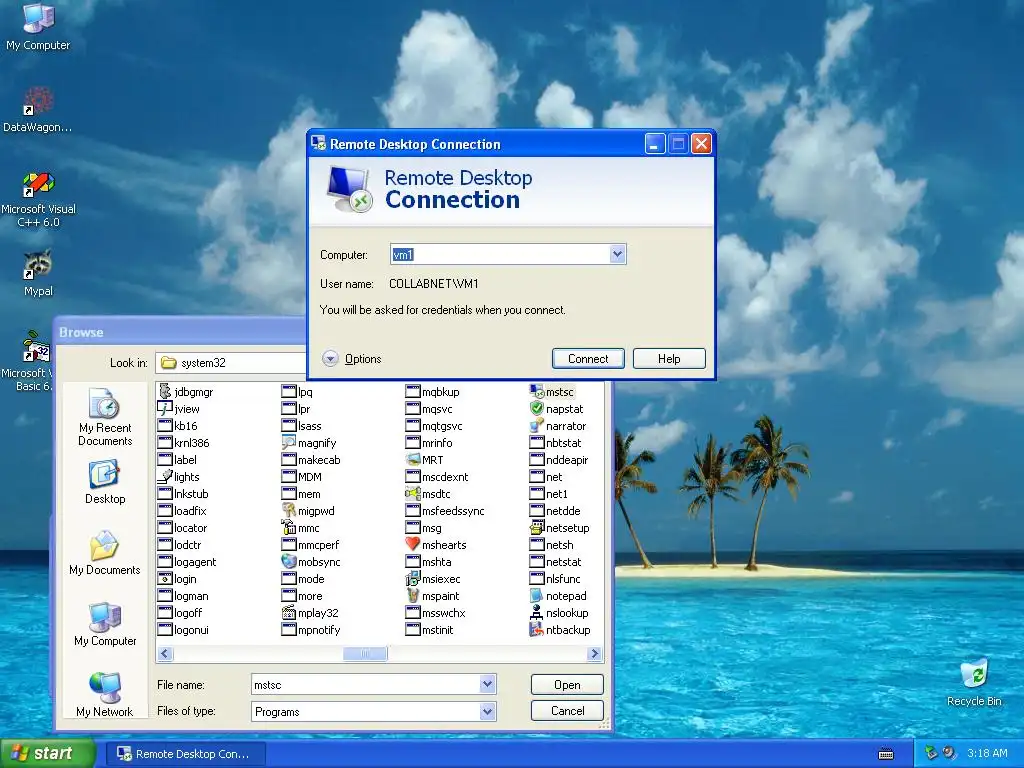Click file list scrollbar right arrow

[x=594, y=654]
